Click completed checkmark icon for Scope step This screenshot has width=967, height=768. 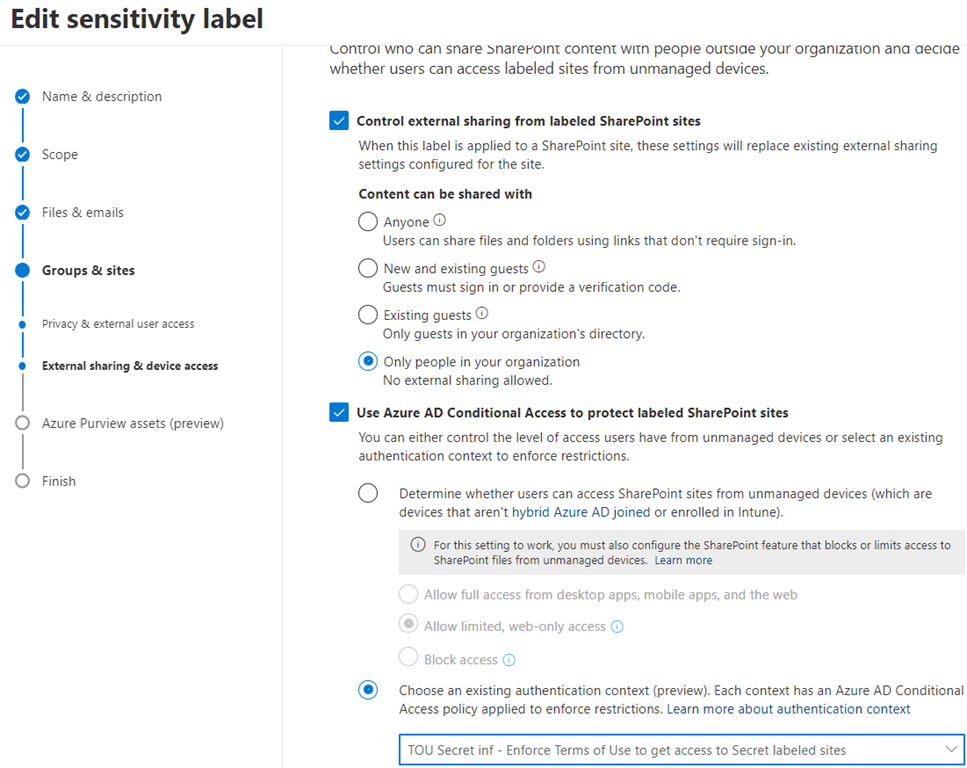22,155
